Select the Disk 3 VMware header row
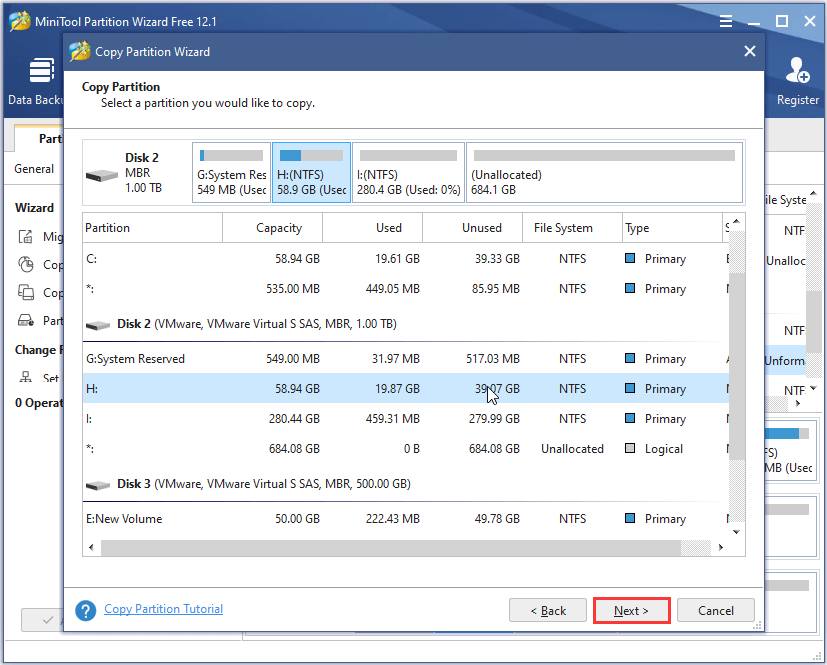827x665 pixels. click(x=406, y=484)
